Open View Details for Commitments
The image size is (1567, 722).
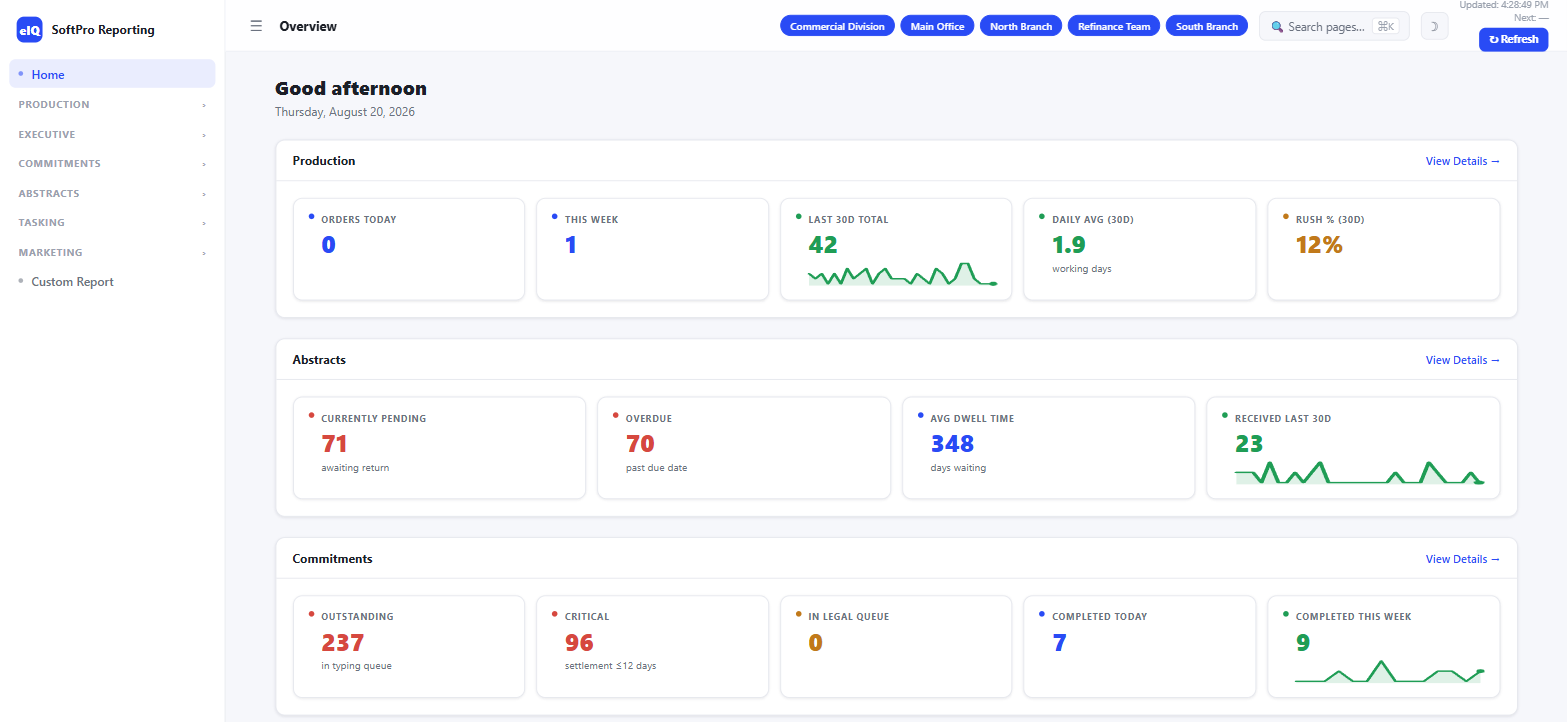pos(1462,559)
